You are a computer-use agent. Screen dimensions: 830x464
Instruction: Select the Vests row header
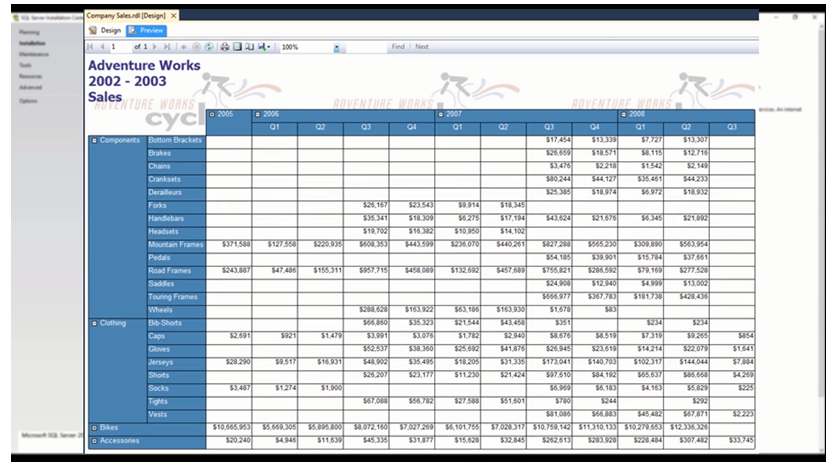coord(176,415)
